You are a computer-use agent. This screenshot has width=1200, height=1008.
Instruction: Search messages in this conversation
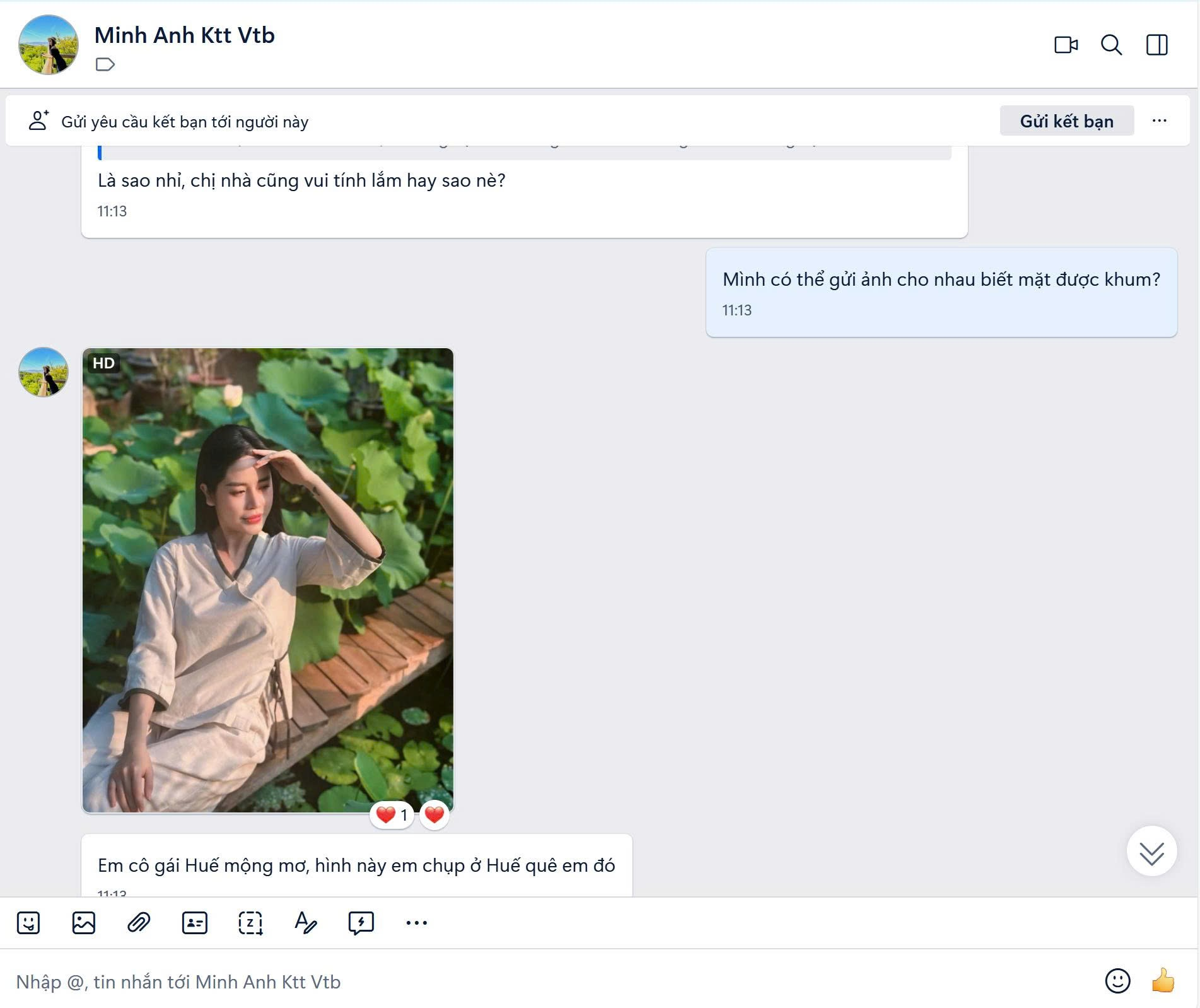pos(1111,45)
